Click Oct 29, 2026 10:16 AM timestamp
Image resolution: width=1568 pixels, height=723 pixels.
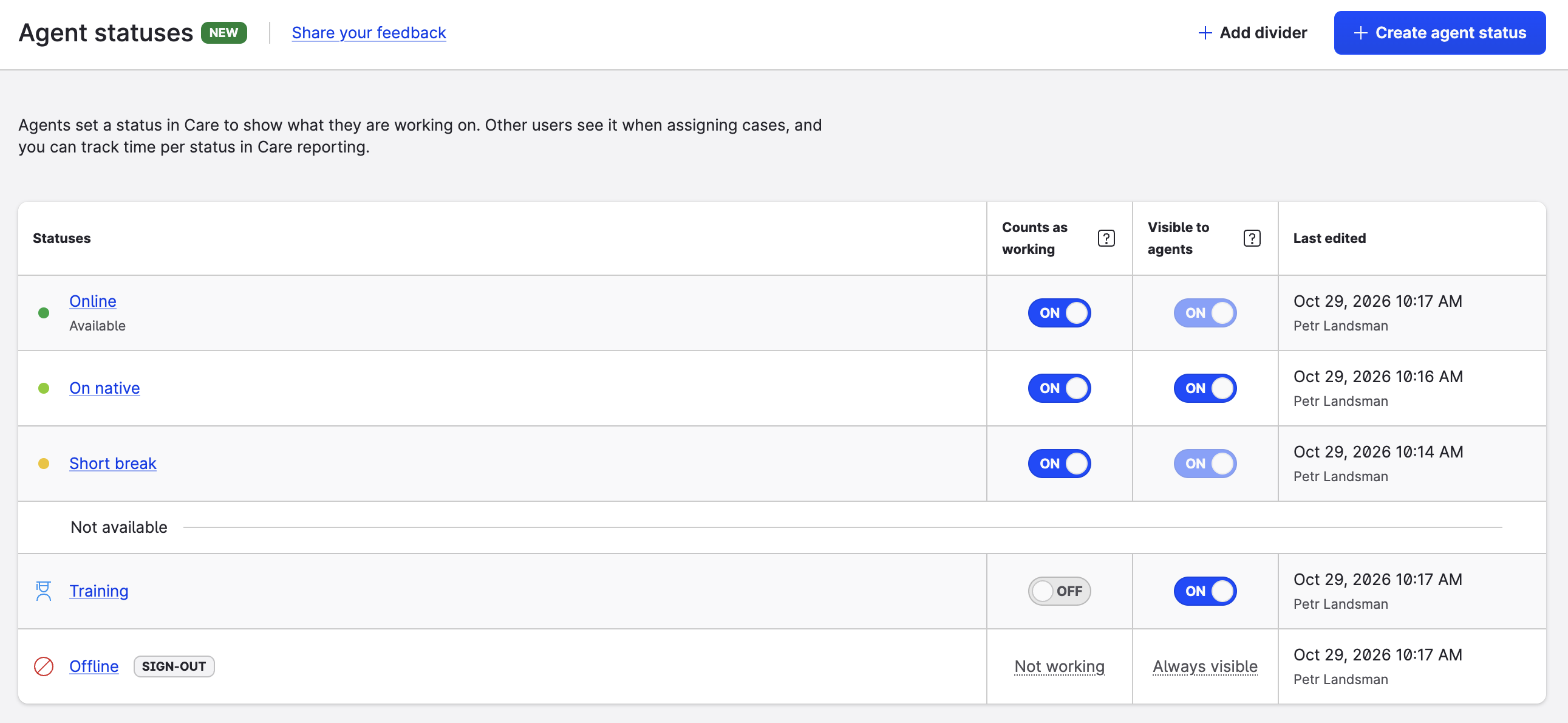click(x=1377, y=377)
